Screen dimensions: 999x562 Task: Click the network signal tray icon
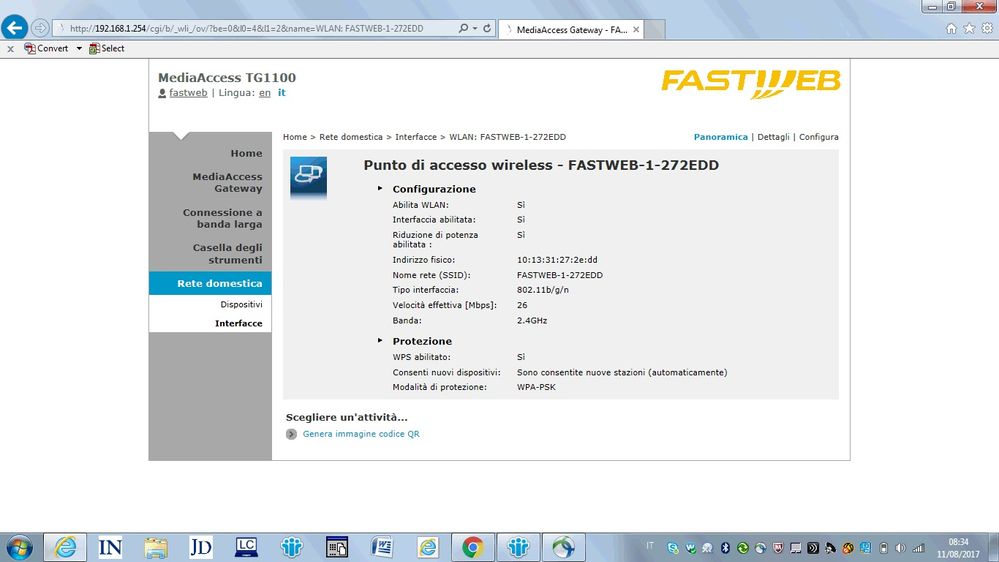point(918,548)
